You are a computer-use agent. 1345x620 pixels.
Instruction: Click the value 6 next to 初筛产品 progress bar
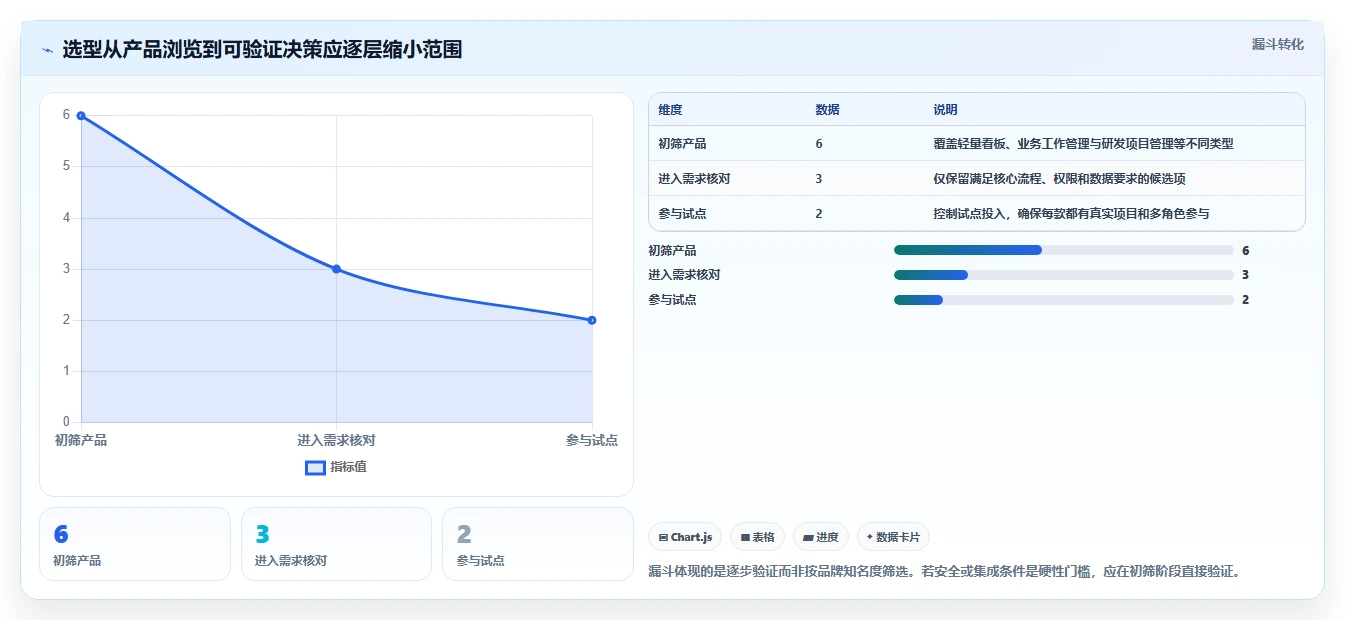coord(1246,251)
